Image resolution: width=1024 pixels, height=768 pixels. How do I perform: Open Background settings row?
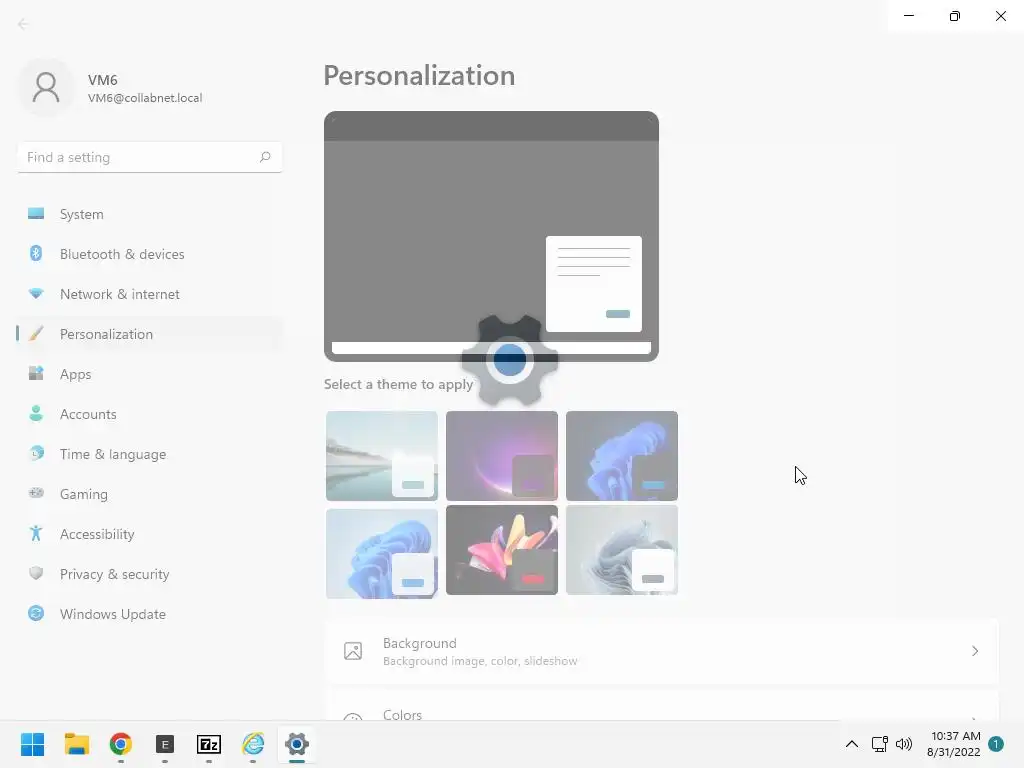(662, 651)
